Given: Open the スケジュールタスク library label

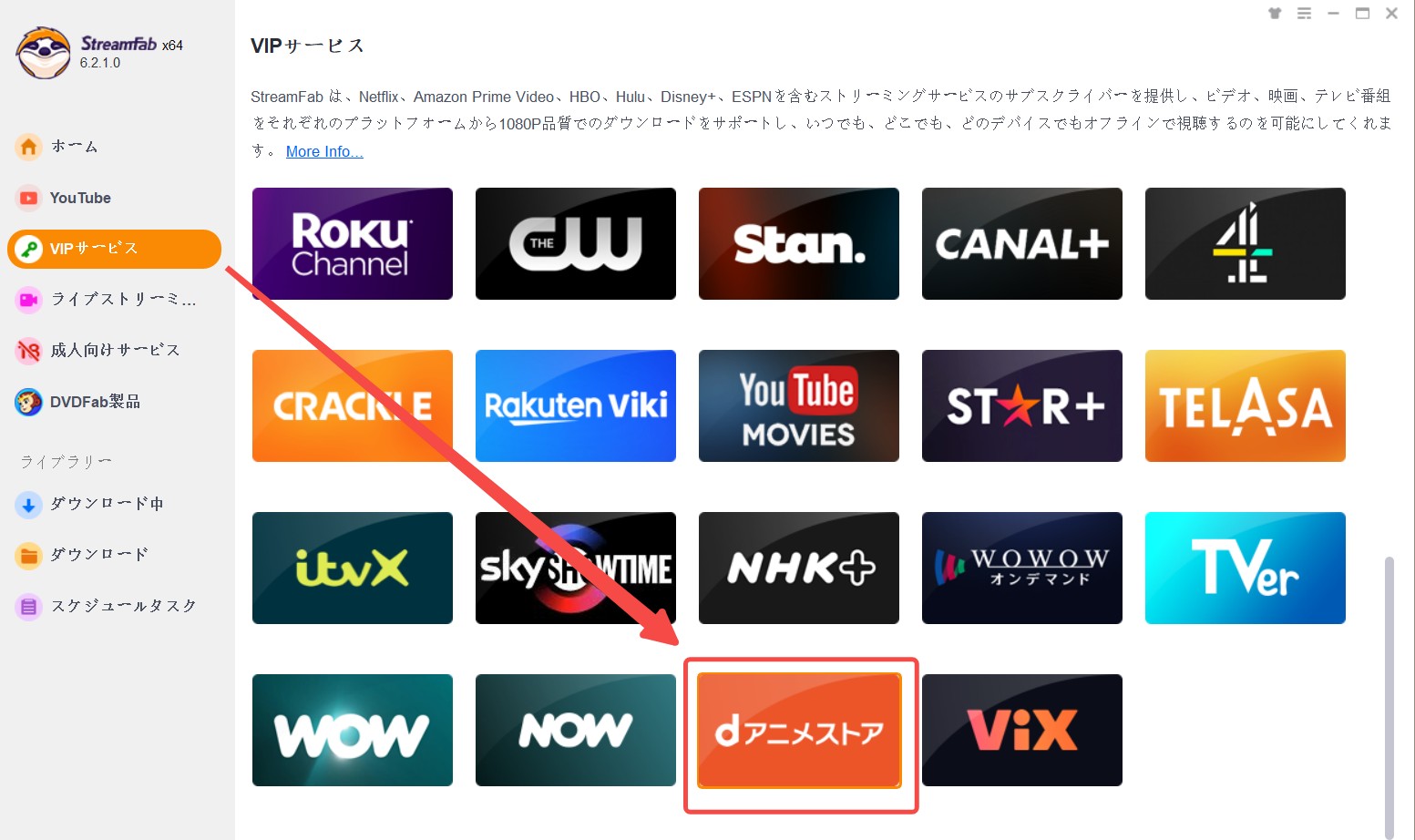Looking at the screenshot, I should point(123,606).
